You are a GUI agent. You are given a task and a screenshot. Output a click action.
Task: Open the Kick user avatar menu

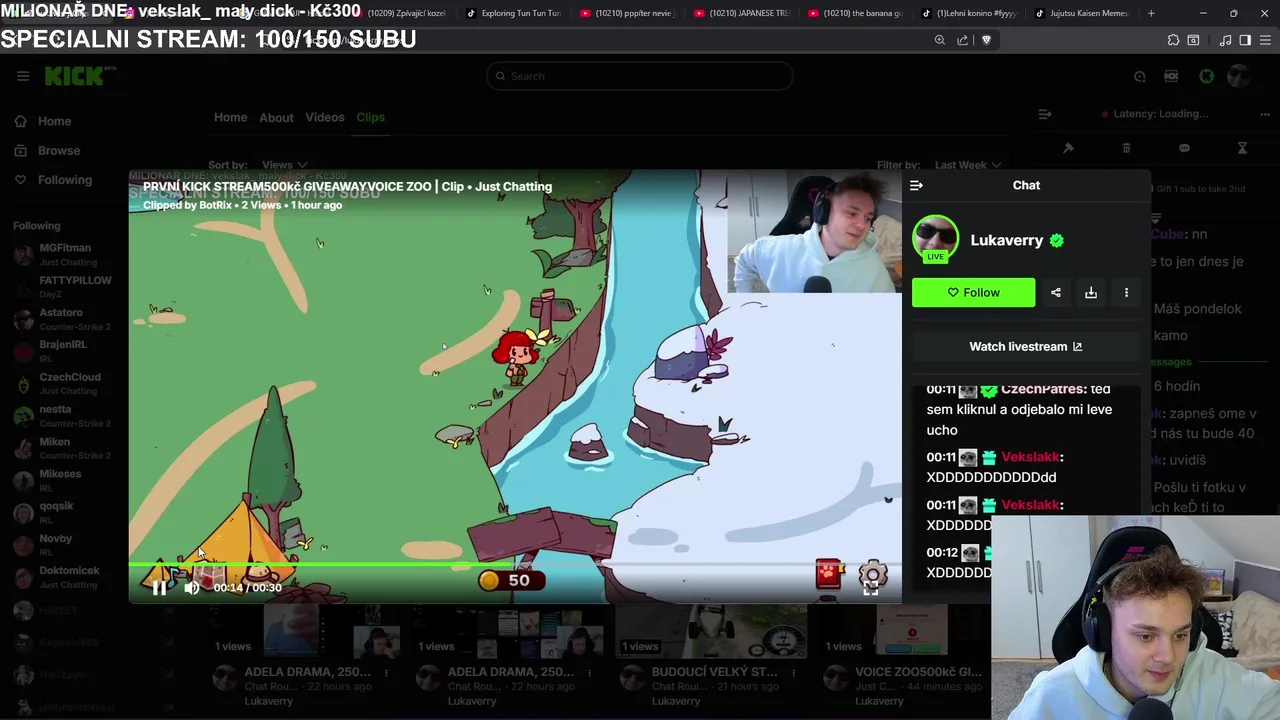click(x=1239, y=76)
